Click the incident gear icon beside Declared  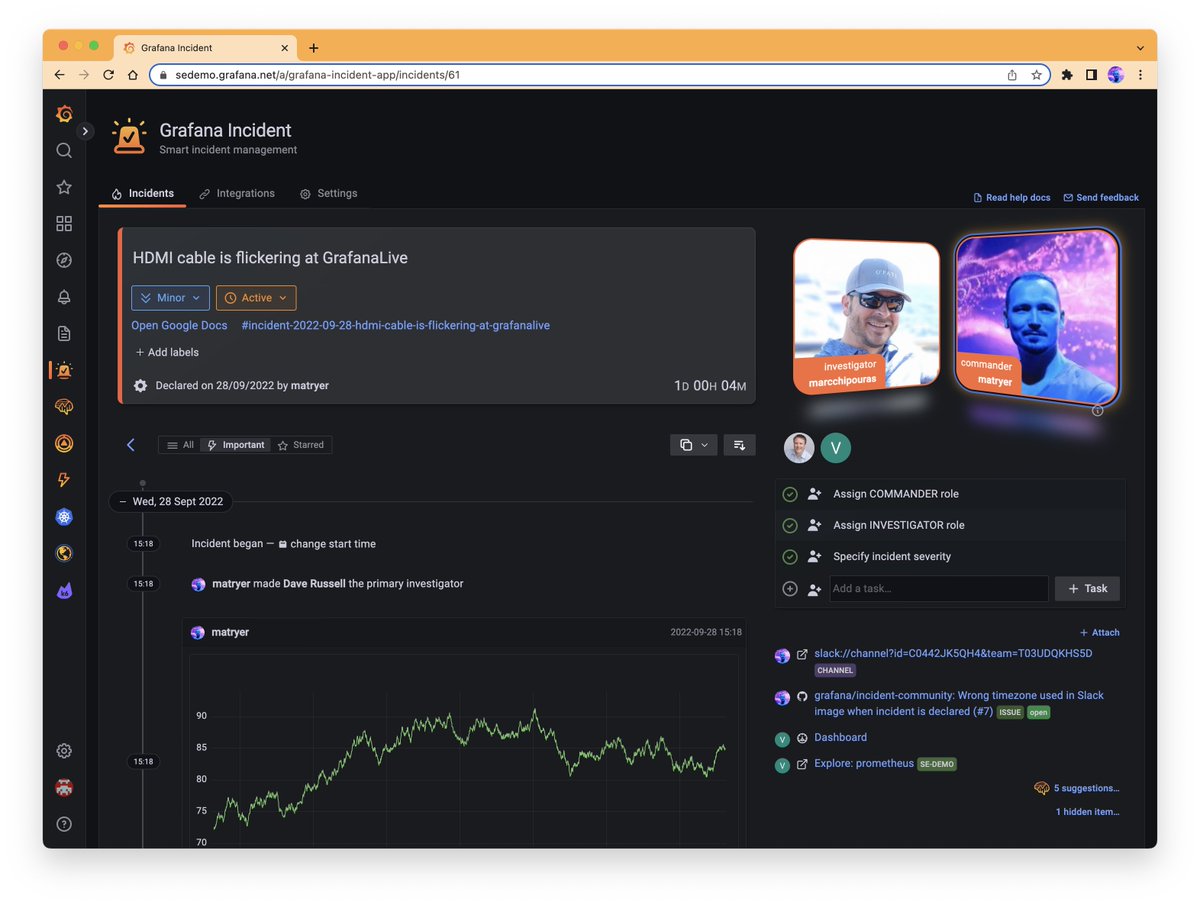(141, 385)
